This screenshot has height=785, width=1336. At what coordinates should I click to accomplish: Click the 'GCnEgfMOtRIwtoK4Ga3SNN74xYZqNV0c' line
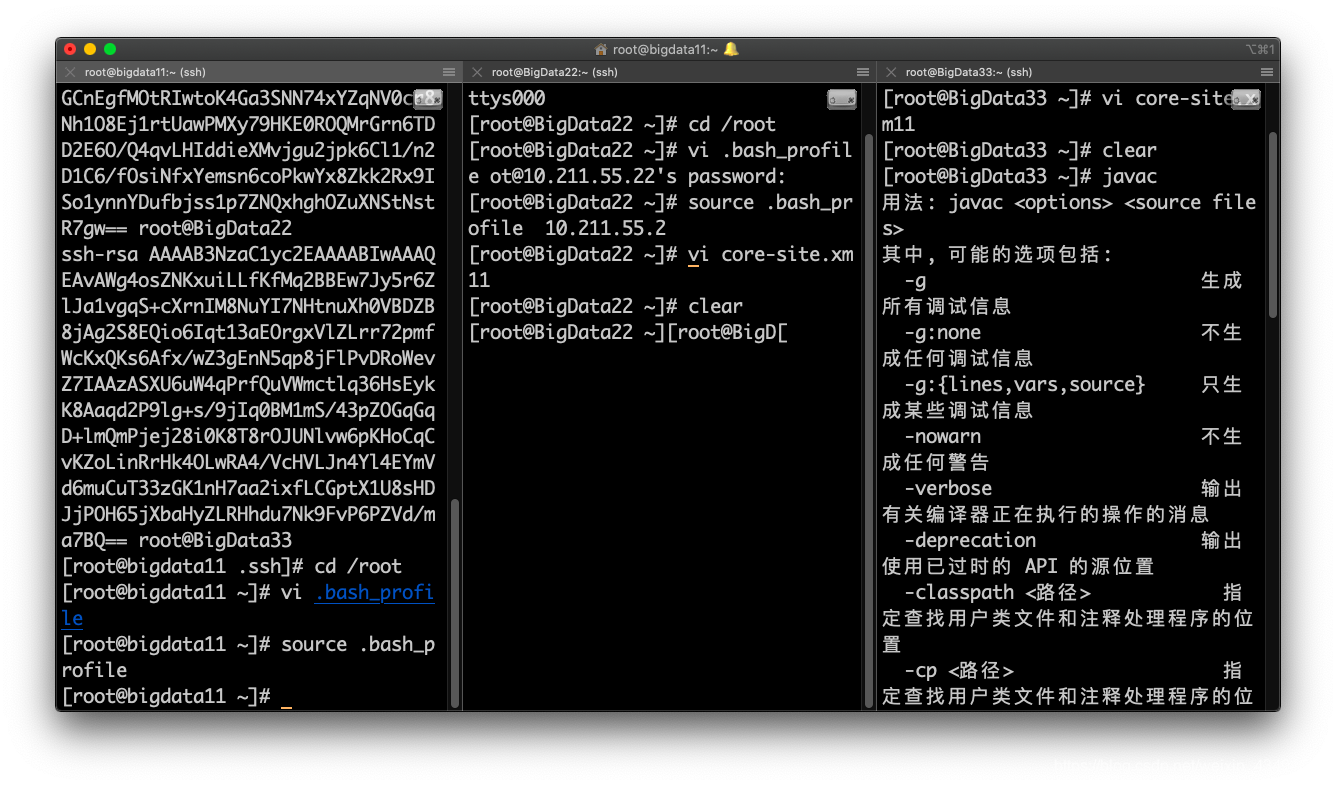(238, 99)
